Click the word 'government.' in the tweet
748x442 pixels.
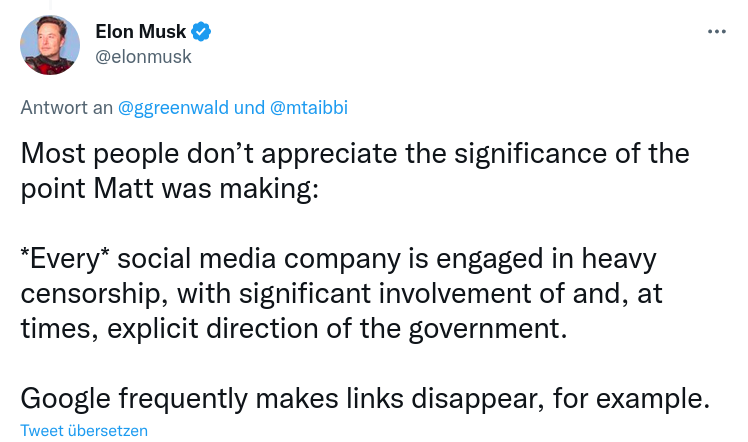click(x=488, y=329)
